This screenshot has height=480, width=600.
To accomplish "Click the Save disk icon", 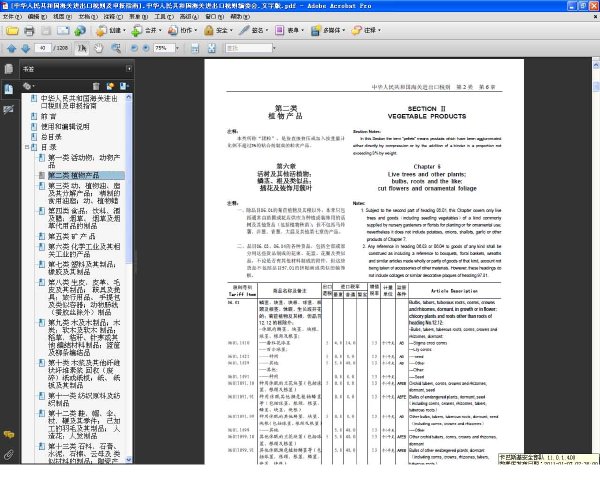I will [46, 31].
